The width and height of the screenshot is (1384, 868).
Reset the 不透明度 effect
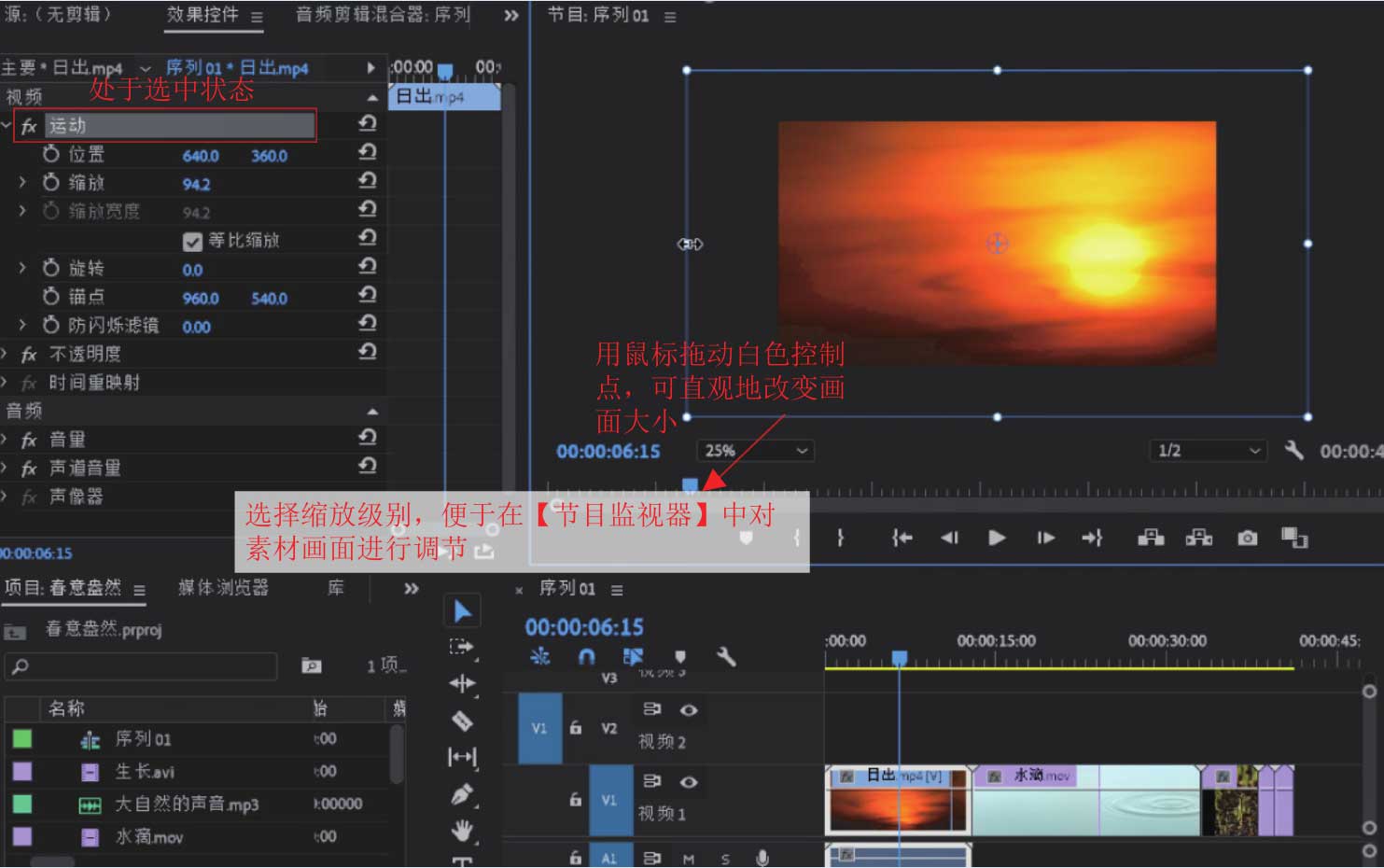click(367, 351)
